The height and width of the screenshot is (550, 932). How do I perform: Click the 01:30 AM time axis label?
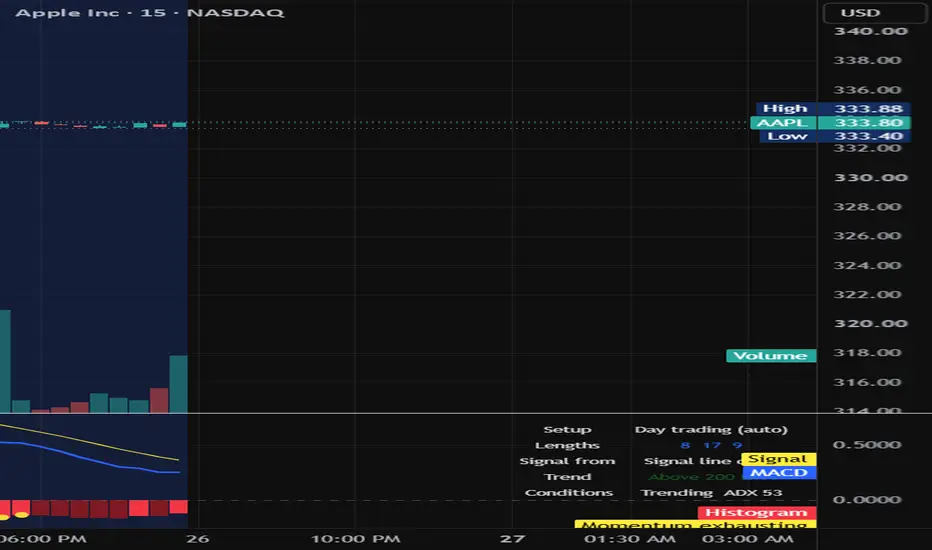(x=629, y=539)
